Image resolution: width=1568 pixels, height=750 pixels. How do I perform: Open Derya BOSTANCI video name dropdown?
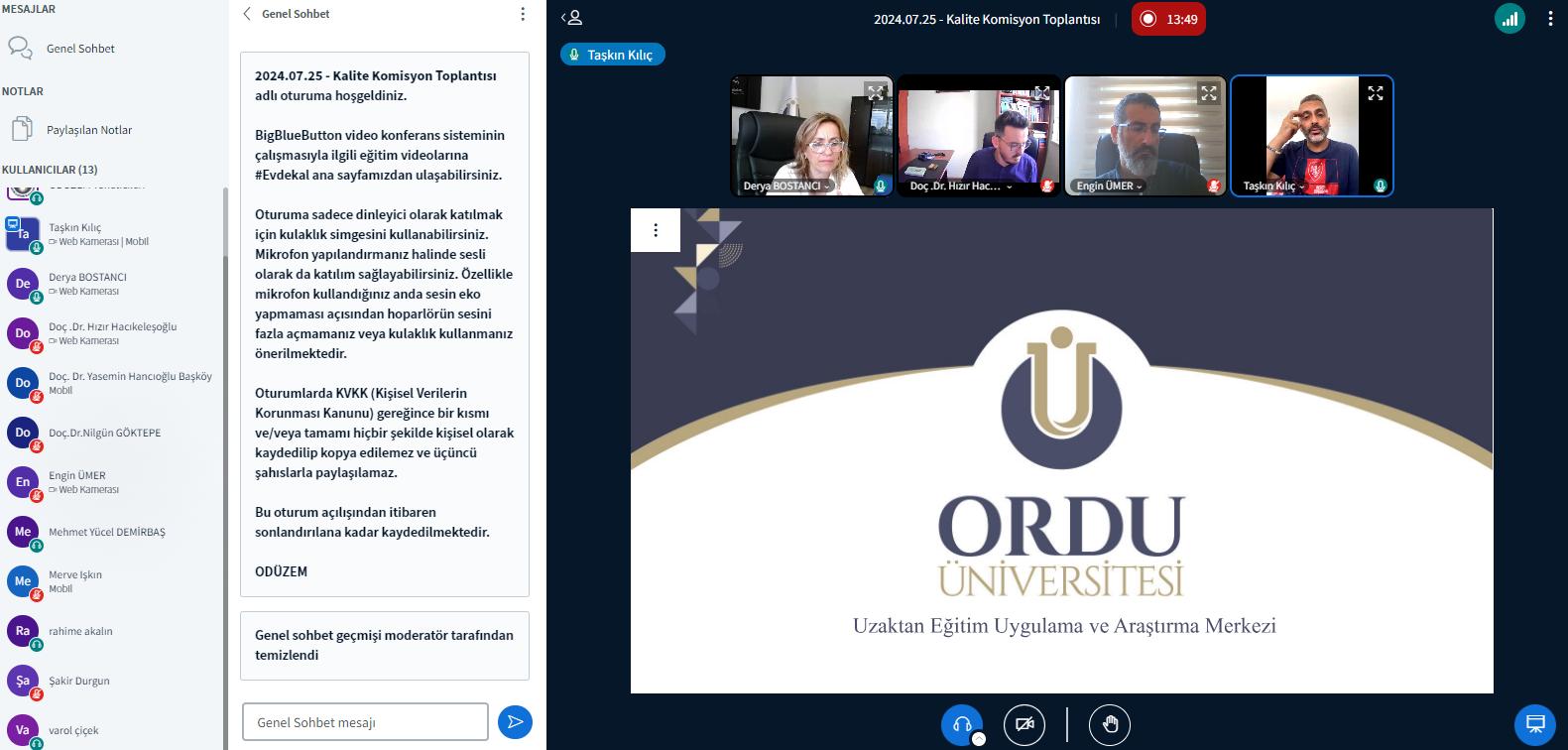(x=786, y=186)
